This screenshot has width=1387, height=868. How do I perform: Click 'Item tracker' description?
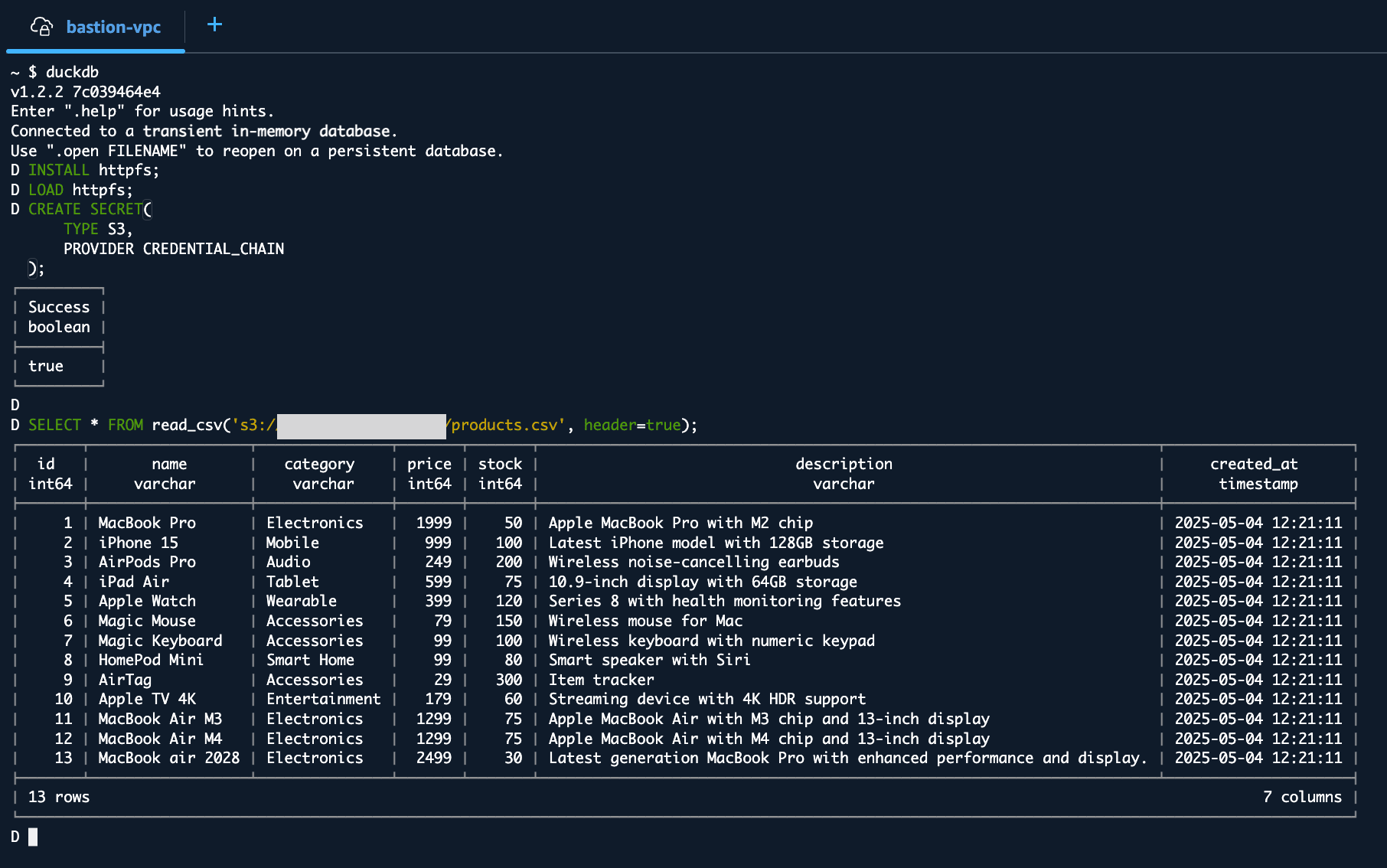point(602,680)
